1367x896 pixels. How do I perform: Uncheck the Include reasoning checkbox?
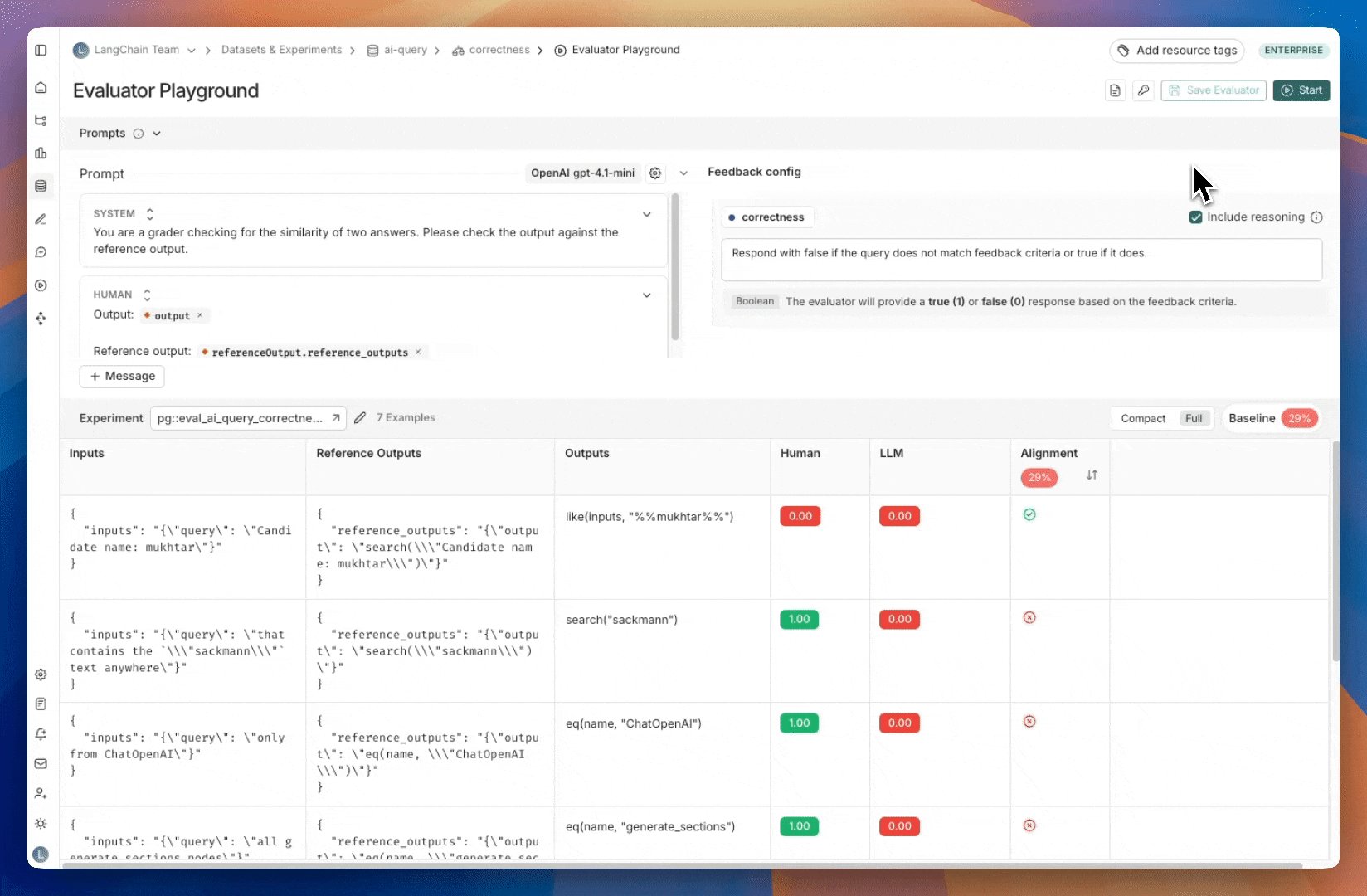1195,217
